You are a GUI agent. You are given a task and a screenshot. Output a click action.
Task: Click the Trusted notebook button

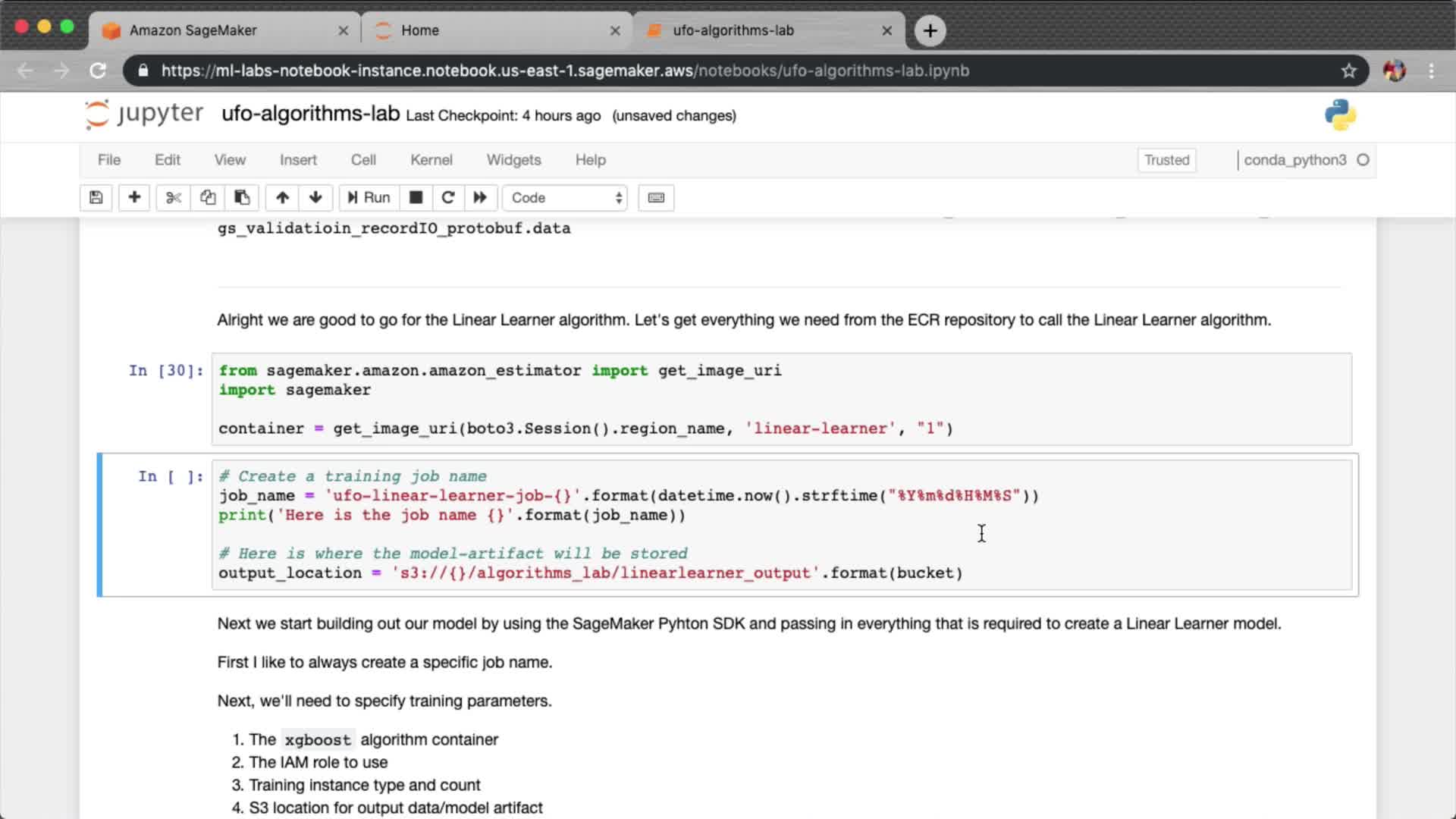[1166, 160]
